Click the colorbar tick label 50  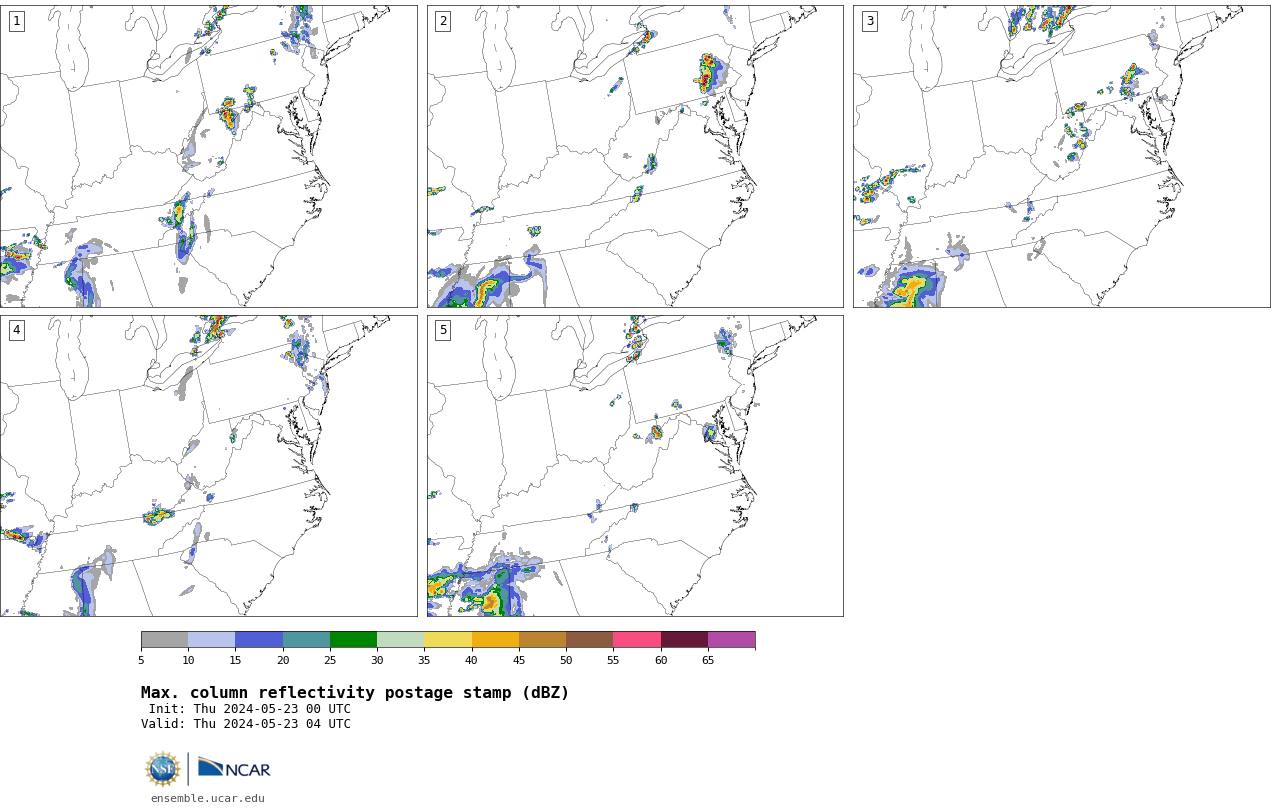point(566,660)
